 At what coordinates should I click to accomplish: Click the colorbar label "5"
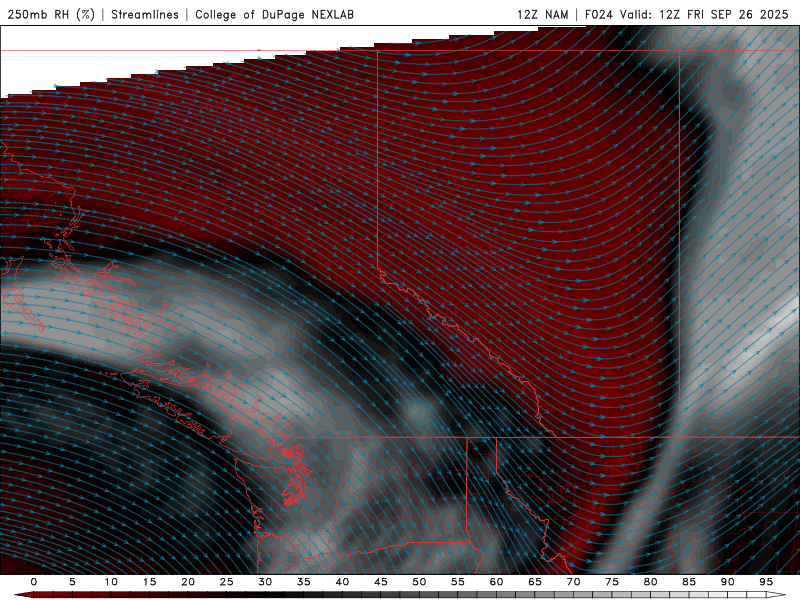pyautogui.click(x=72, y=582)
